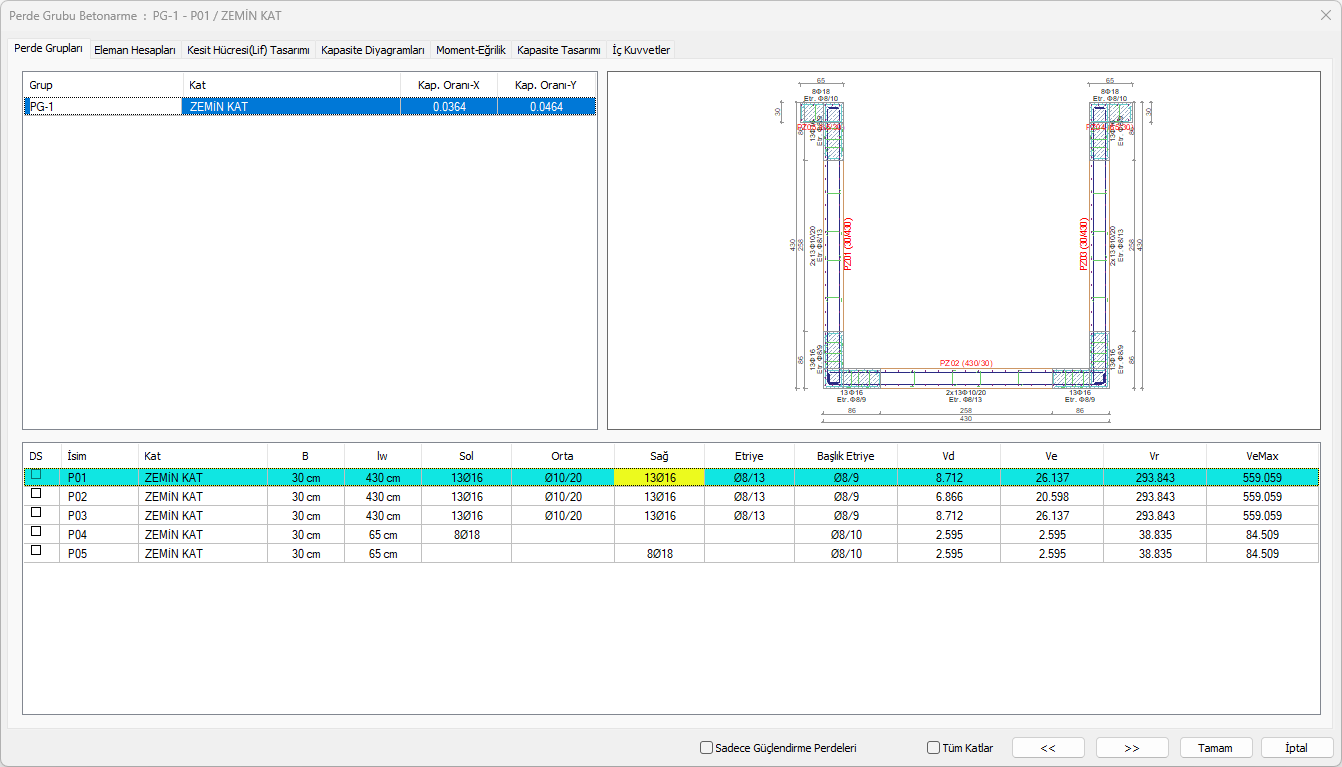Switch to Eleman Hesapları tab
This screenshot has width=1342, height=767.
pyautogui.click(x=135, y=50)
